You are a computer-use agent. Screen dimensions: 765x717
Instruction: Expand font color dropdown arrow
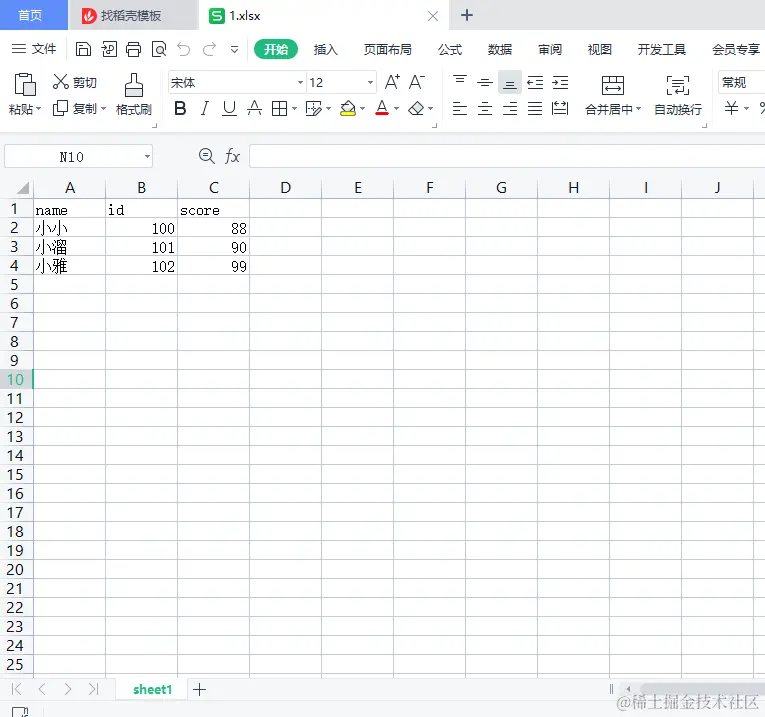tap(397, 109)
